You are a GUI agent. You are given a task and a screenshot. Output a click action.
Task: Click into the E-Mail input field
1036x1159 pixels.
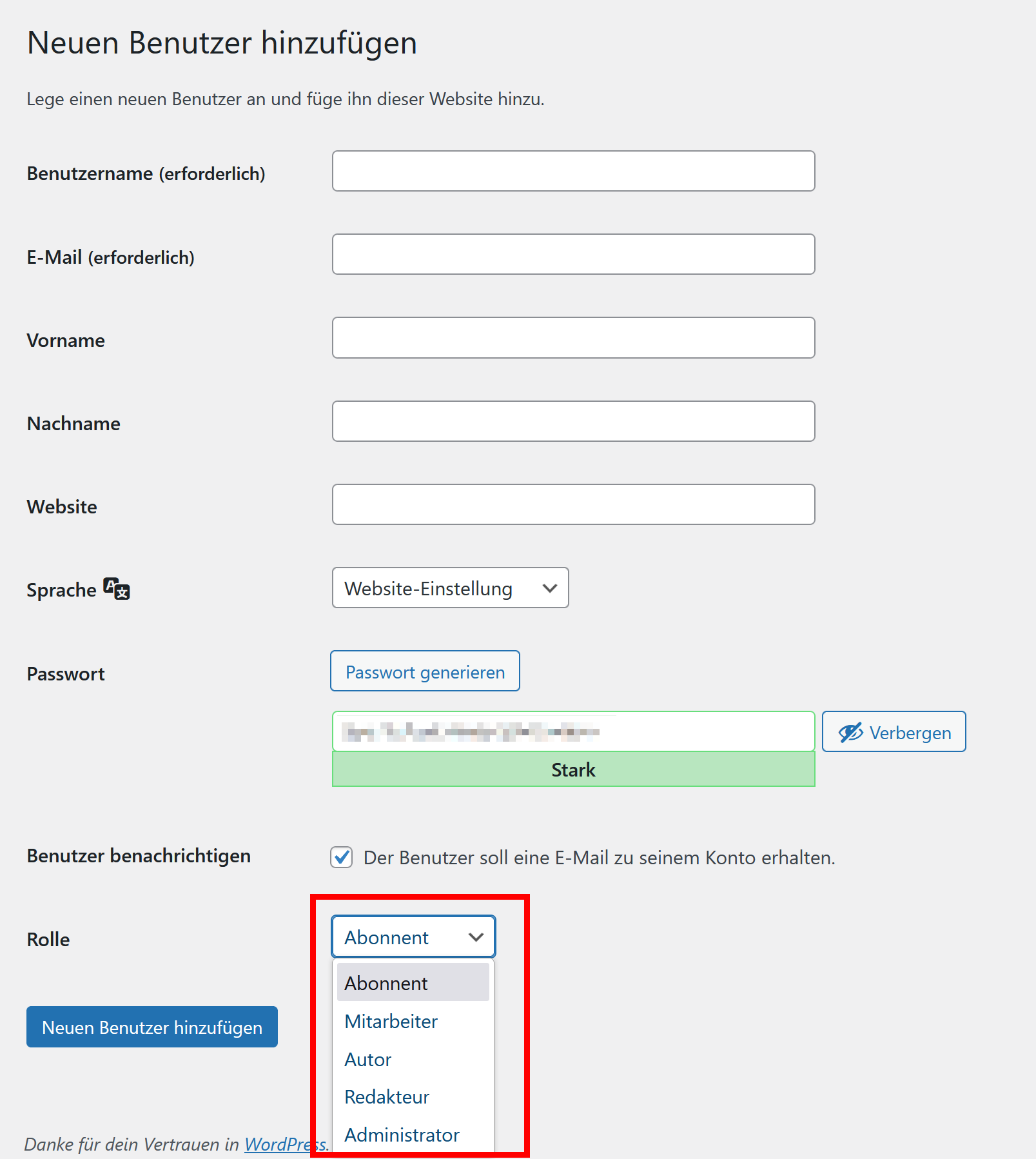pos(573,254)
